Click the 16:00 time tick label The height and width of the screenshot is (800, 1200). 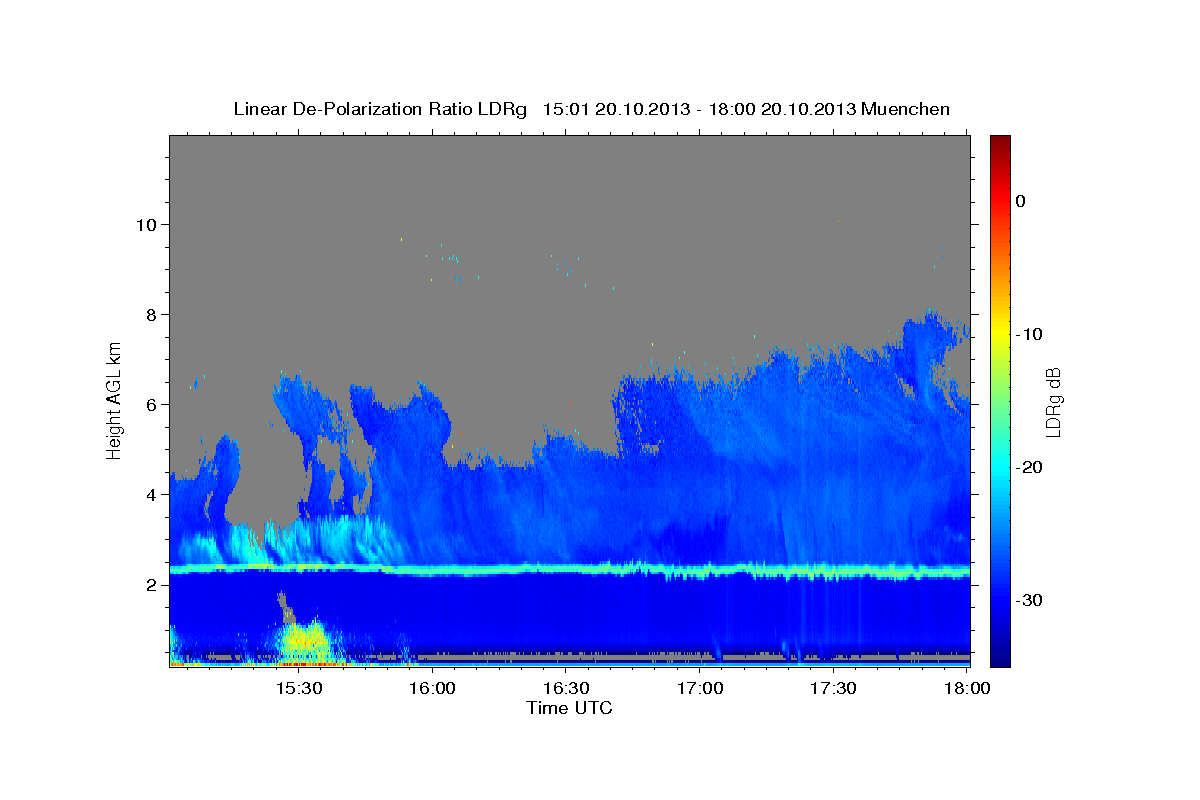click(x=432, y=689)
